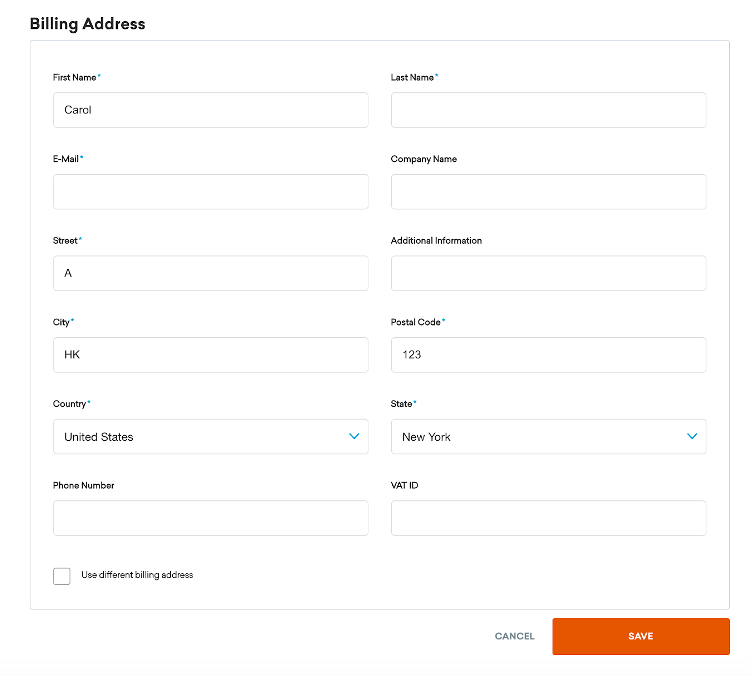Viewport: 751px width, 676px height.
Task: Click the Postal Code field showing 123
Action: coord(548,355)
